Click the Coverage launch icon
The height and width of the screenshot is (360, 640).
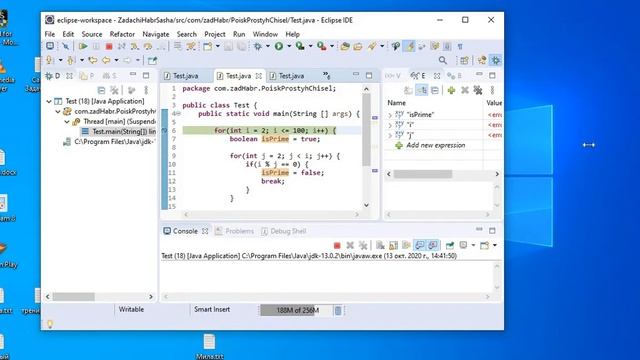click(300, 46)
